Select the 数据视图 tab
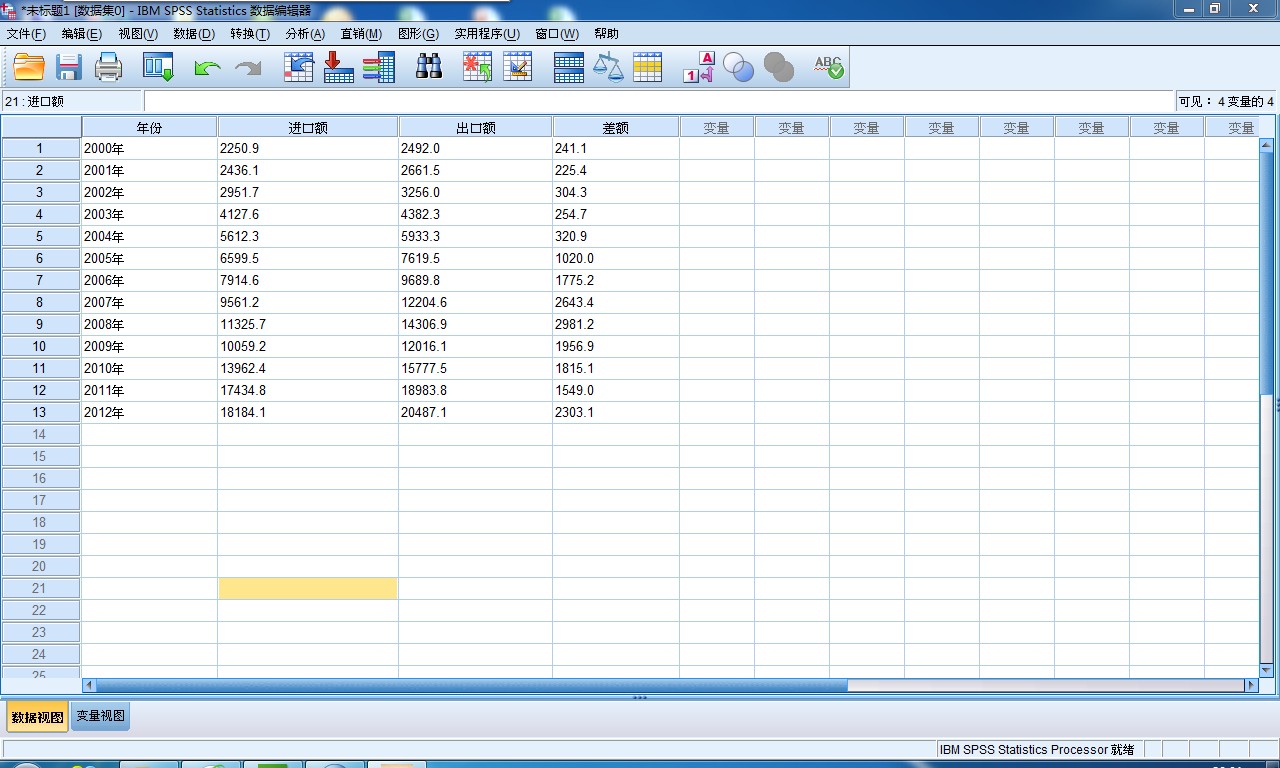Image resolution: width=1280 pixels, height=768 pixels. tap(37, 717)
